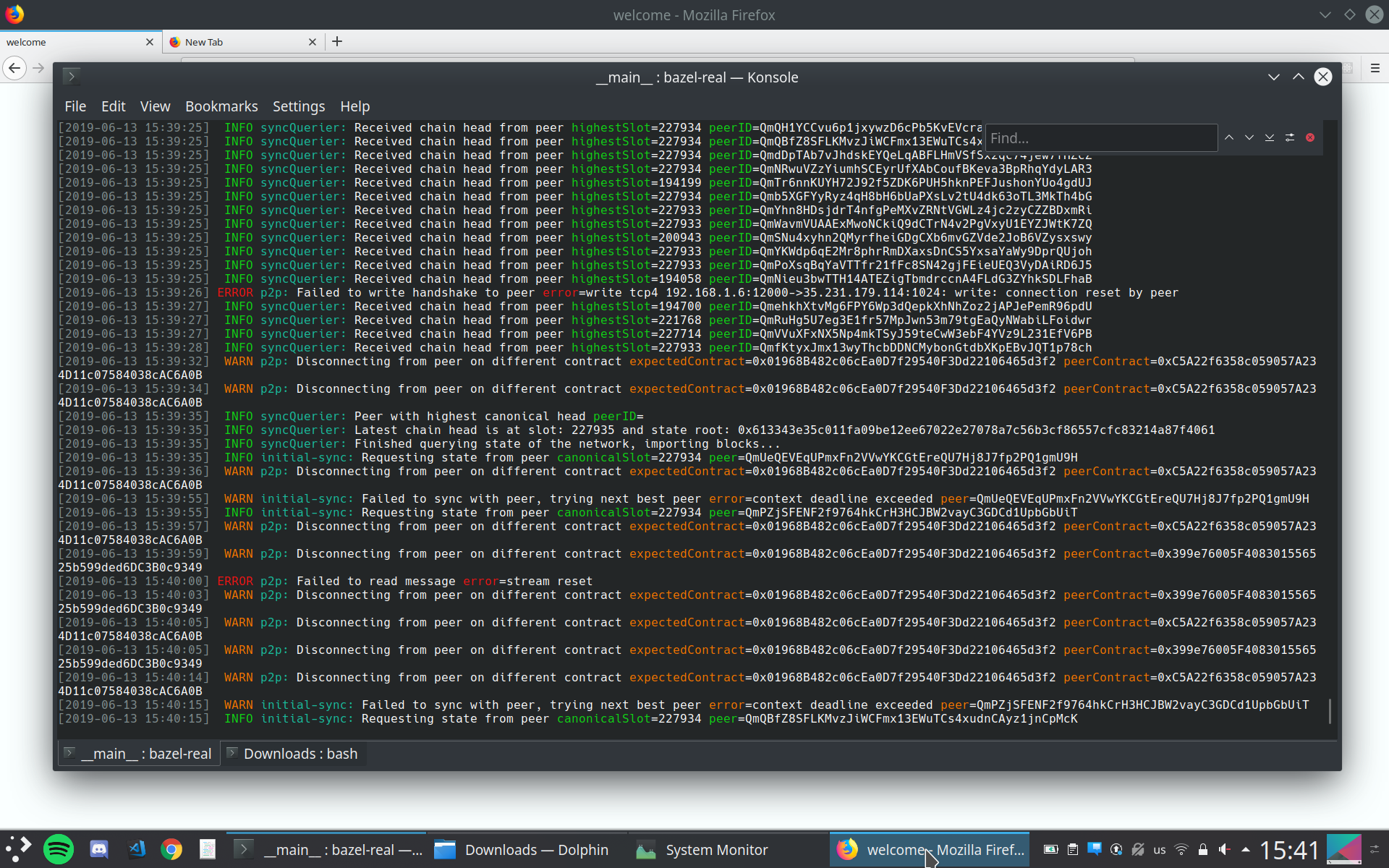
Task: Open clipboard tray icon
Action: [1072, 849]
